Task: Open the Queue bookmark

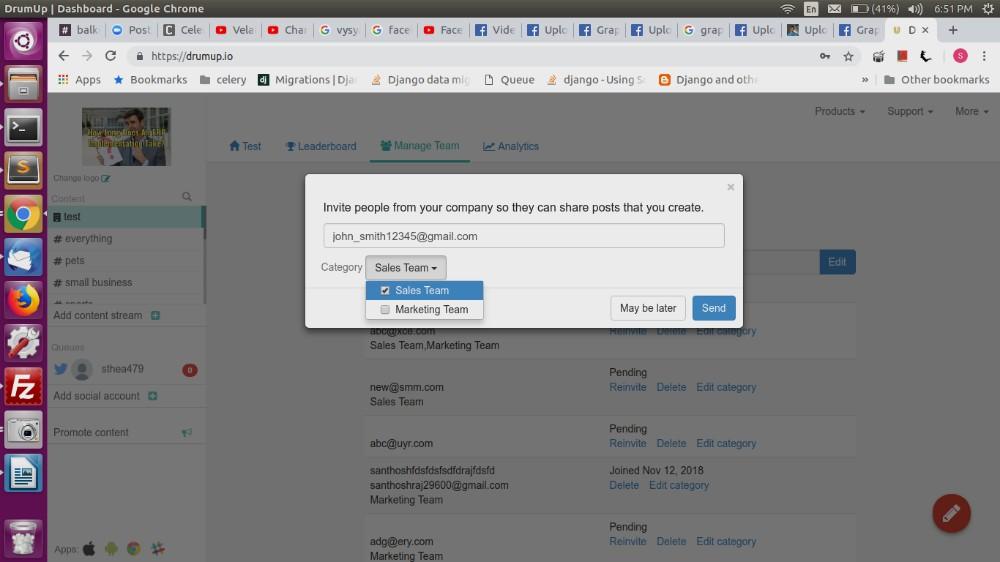Action: click(509, 80)
